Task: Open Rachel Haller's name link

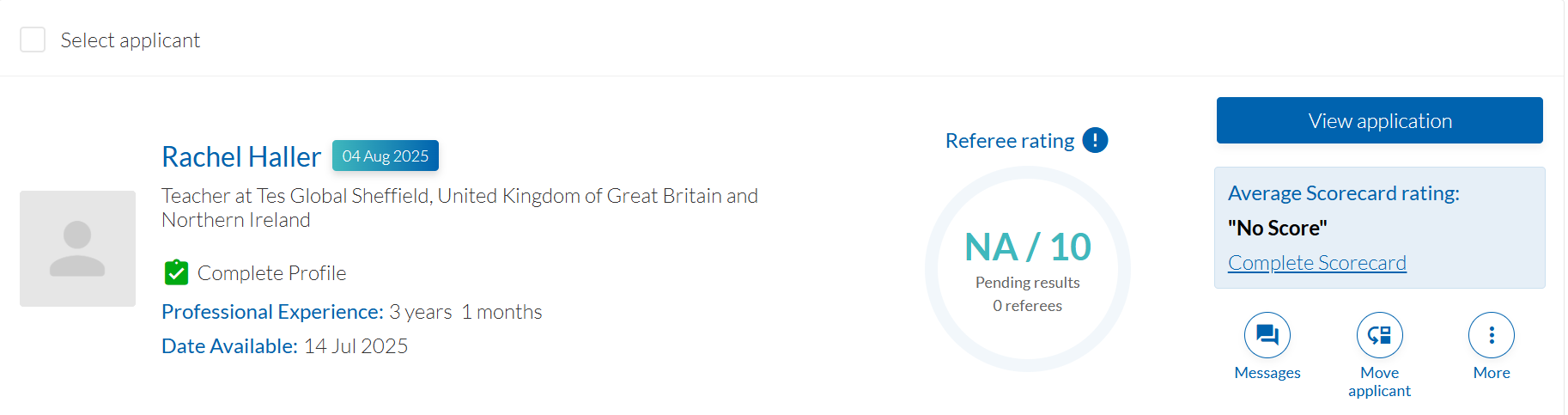Action: click(x=241, y=156)
